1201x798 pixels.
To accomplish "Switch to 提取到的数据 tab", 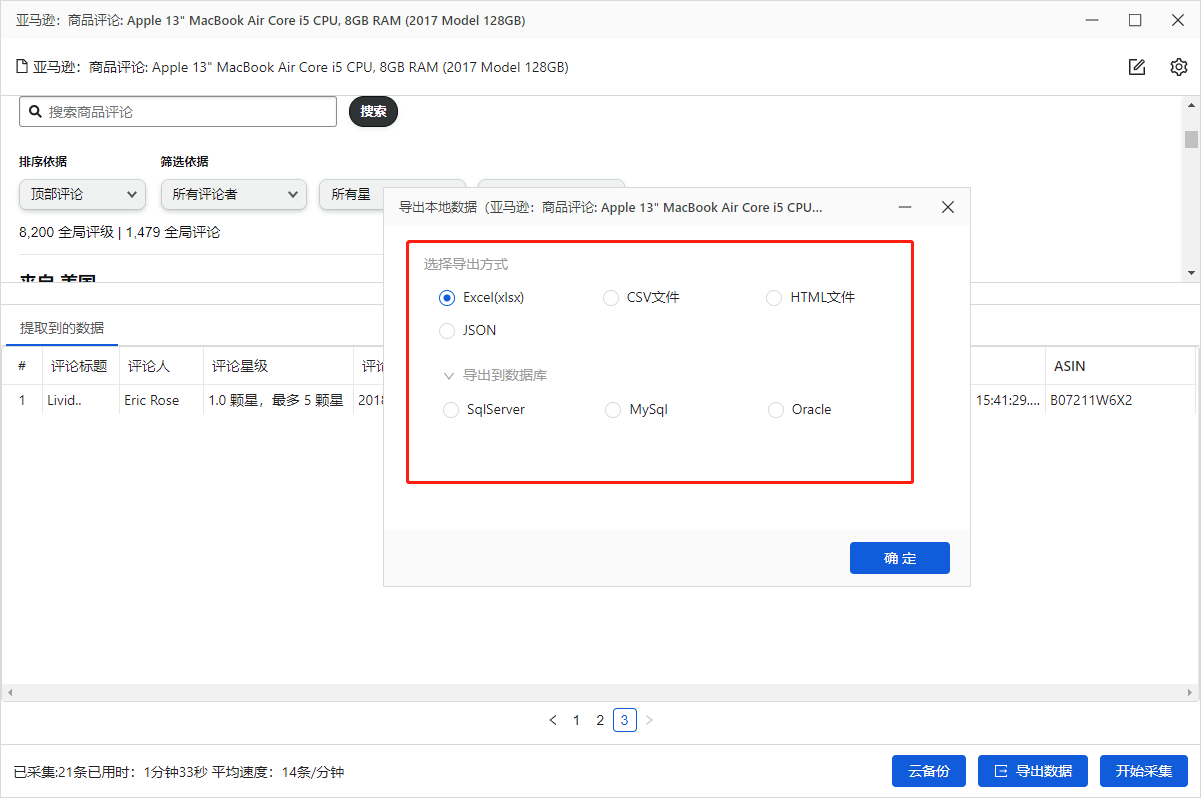I will click(61, 328).
